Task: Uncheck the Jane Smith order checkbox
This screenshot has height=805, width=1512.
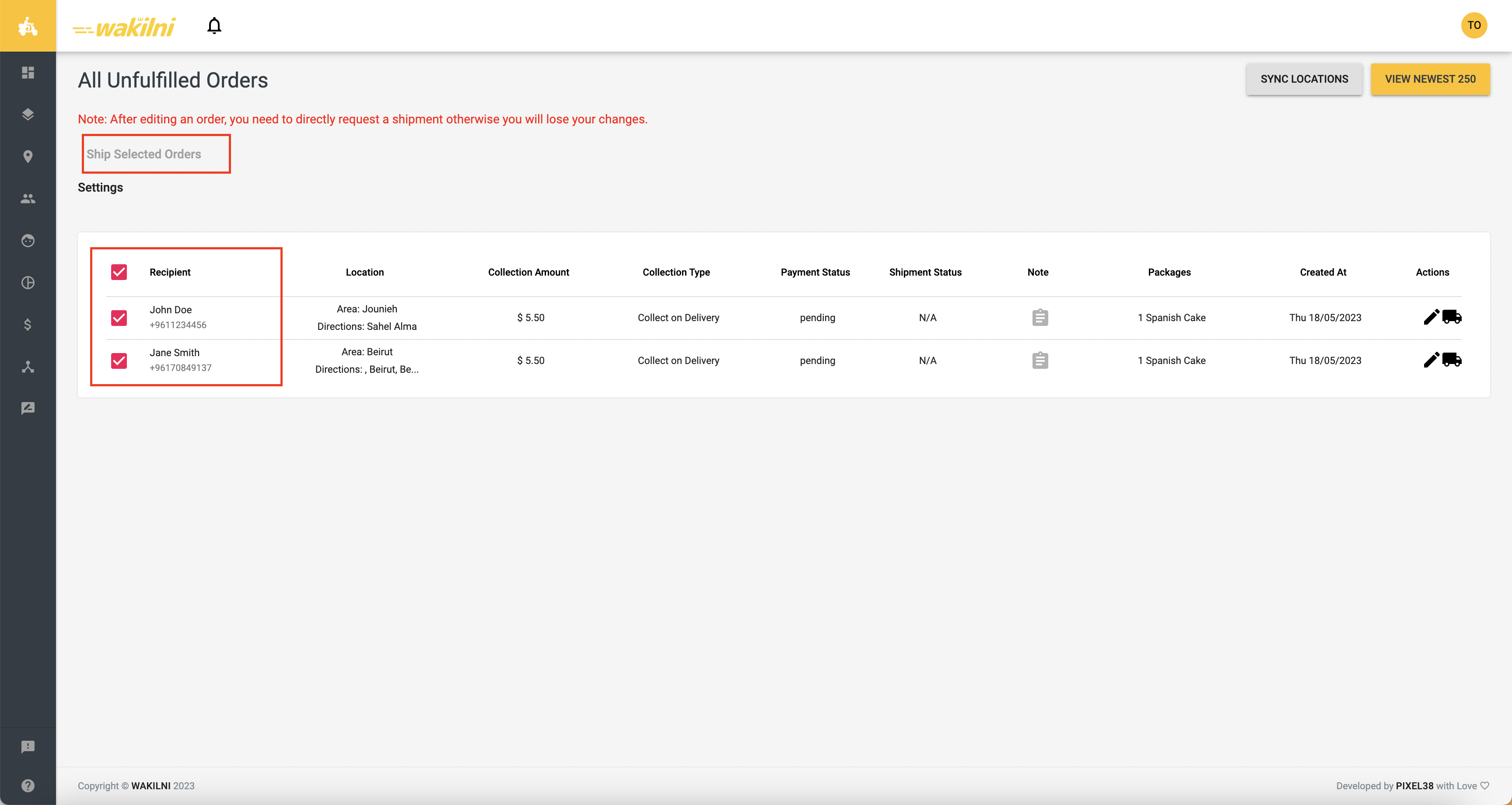Action: coord(119,360)
